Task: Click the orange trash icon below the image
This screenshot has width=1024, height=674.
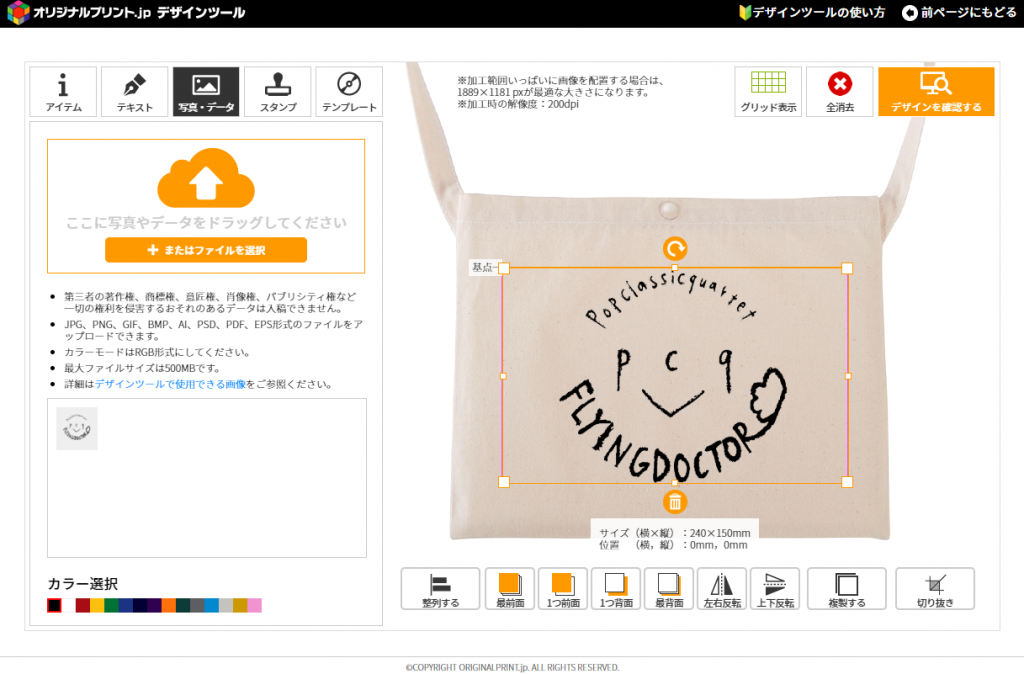Action: pos(675,502)
